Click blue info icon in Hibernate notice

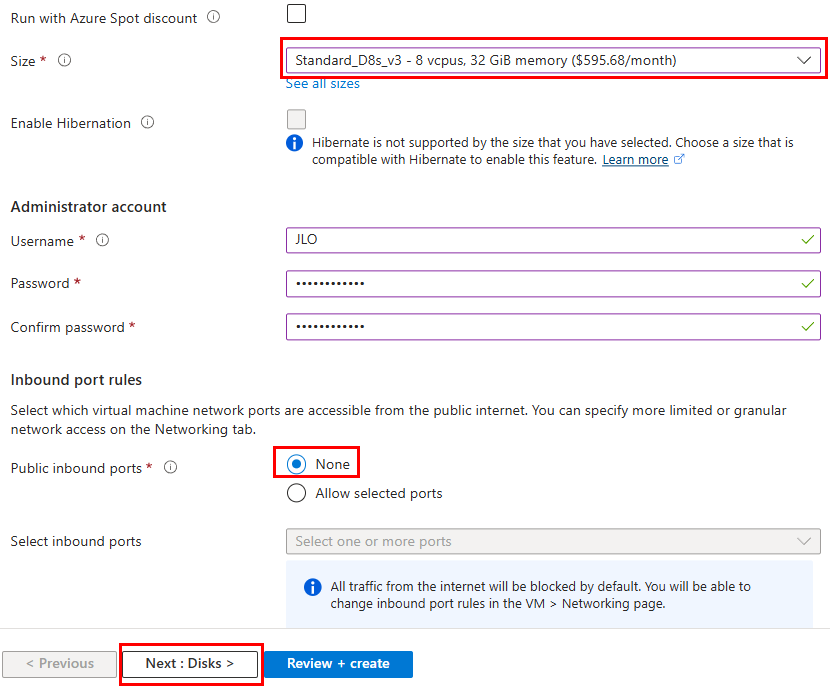pos(295,143)
